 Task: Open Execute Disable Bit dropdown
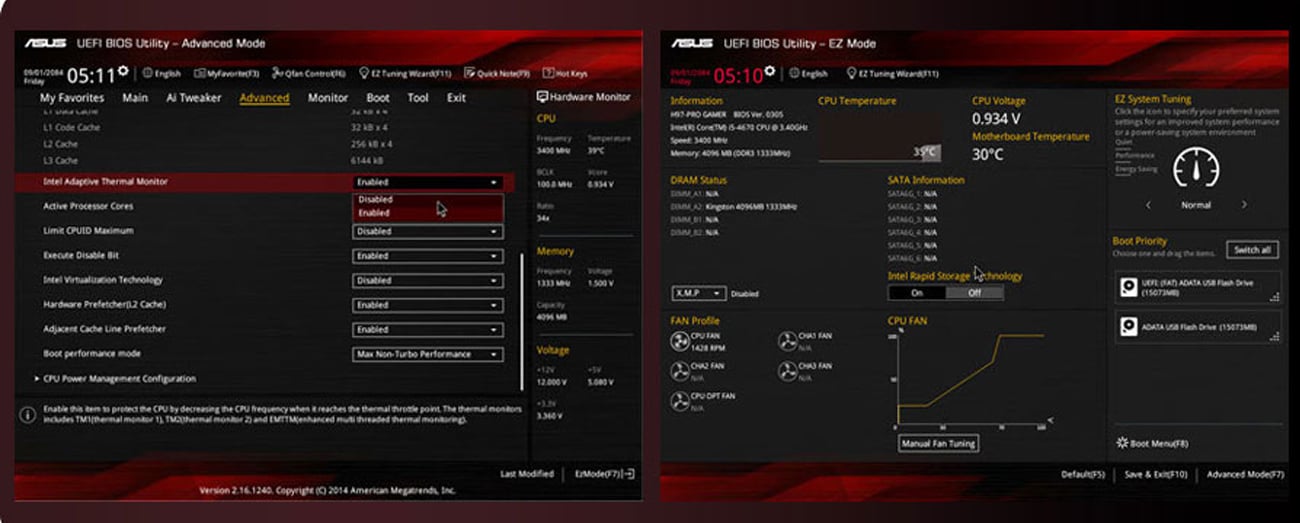(428, 256)
